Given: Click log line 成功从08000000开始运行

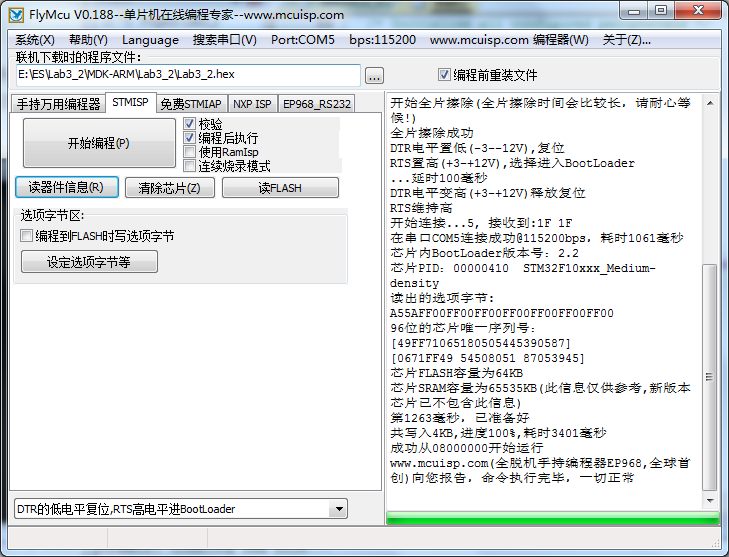Looking at the screenshot, I should point(466,448).
